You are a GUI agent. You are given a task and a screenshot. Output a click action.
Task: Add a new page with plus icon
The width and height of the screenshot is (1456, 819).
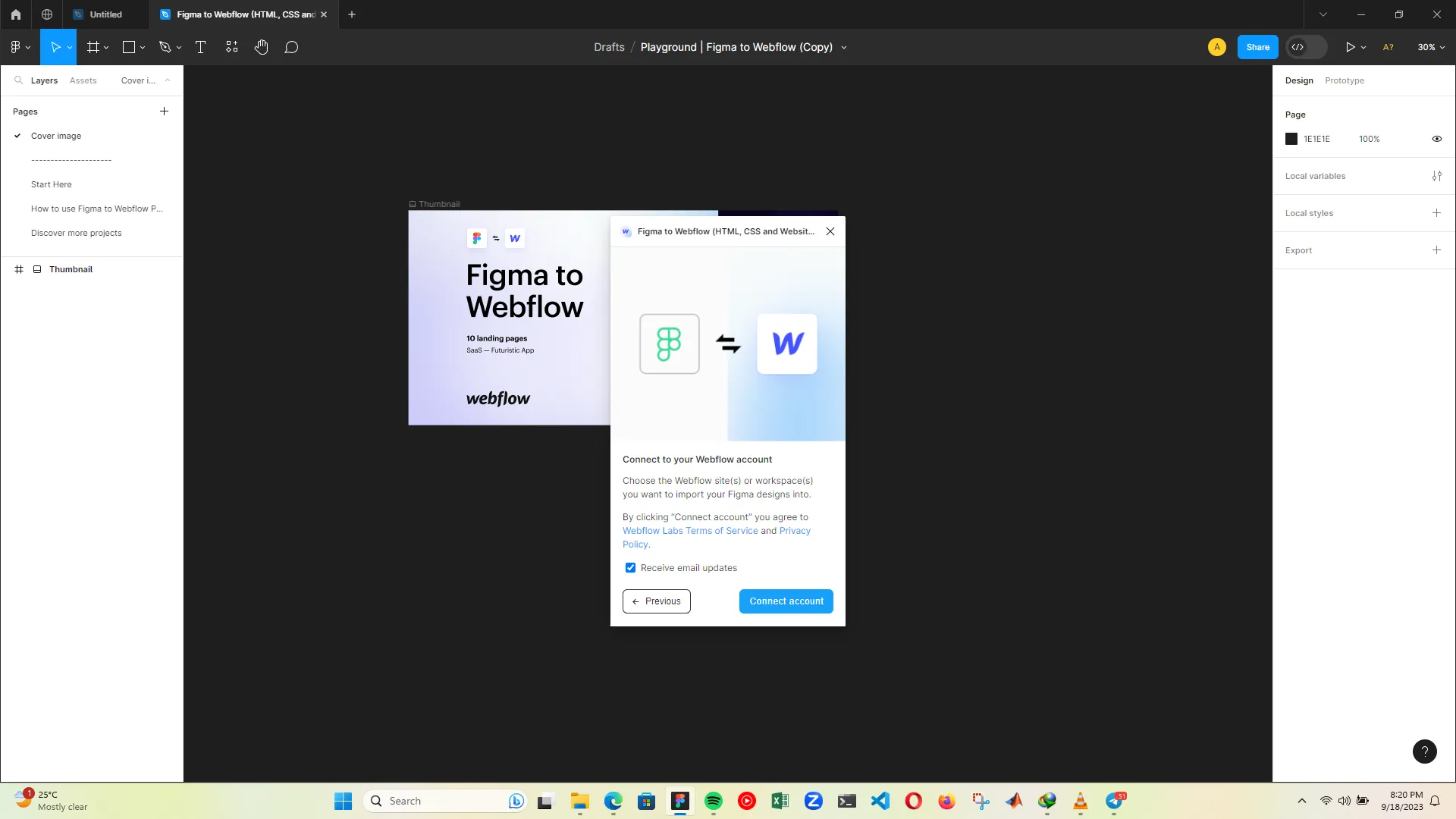coord(164,111)
